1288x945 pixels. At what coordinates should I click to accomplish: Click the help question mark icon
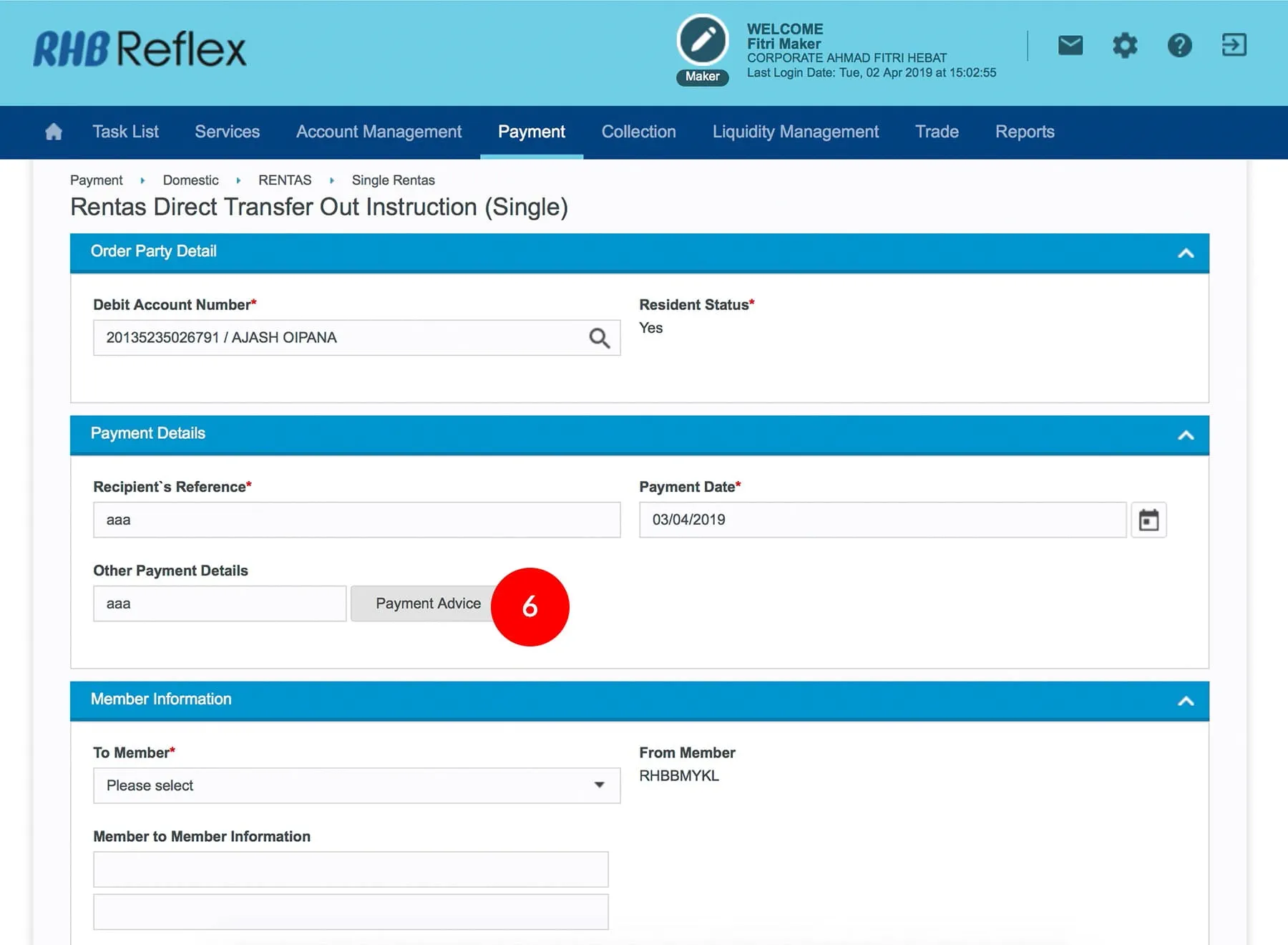[1179, 46]
